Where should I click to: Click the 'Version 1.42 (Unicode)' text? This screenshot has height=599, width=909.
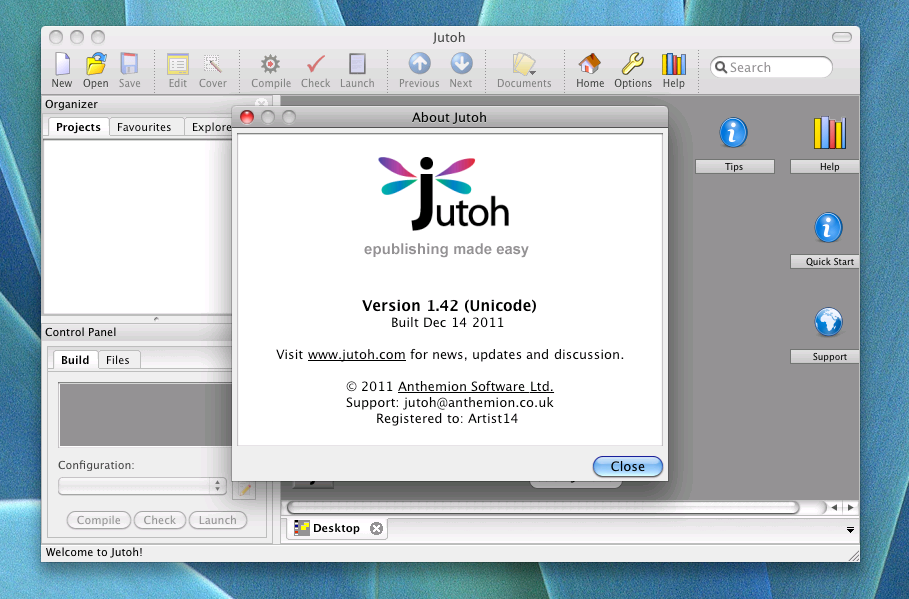(449, 306)
